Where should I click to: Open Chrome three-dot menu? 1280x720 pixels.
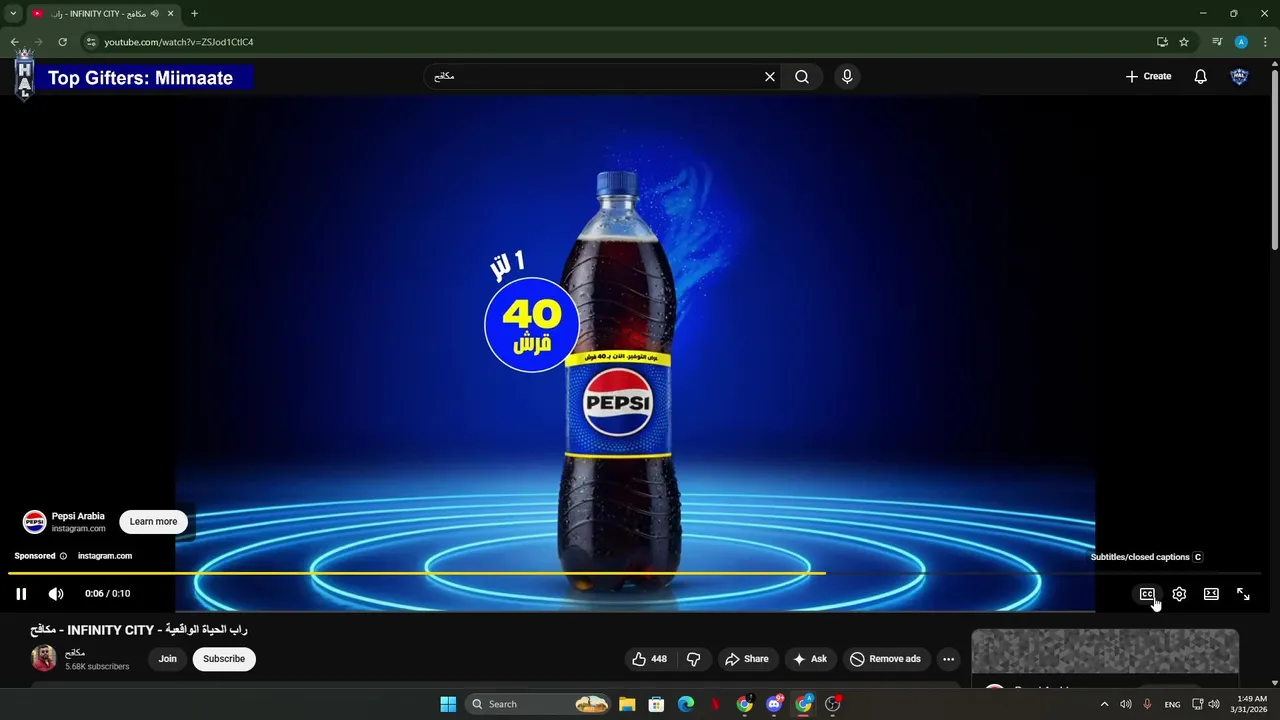1265,42
